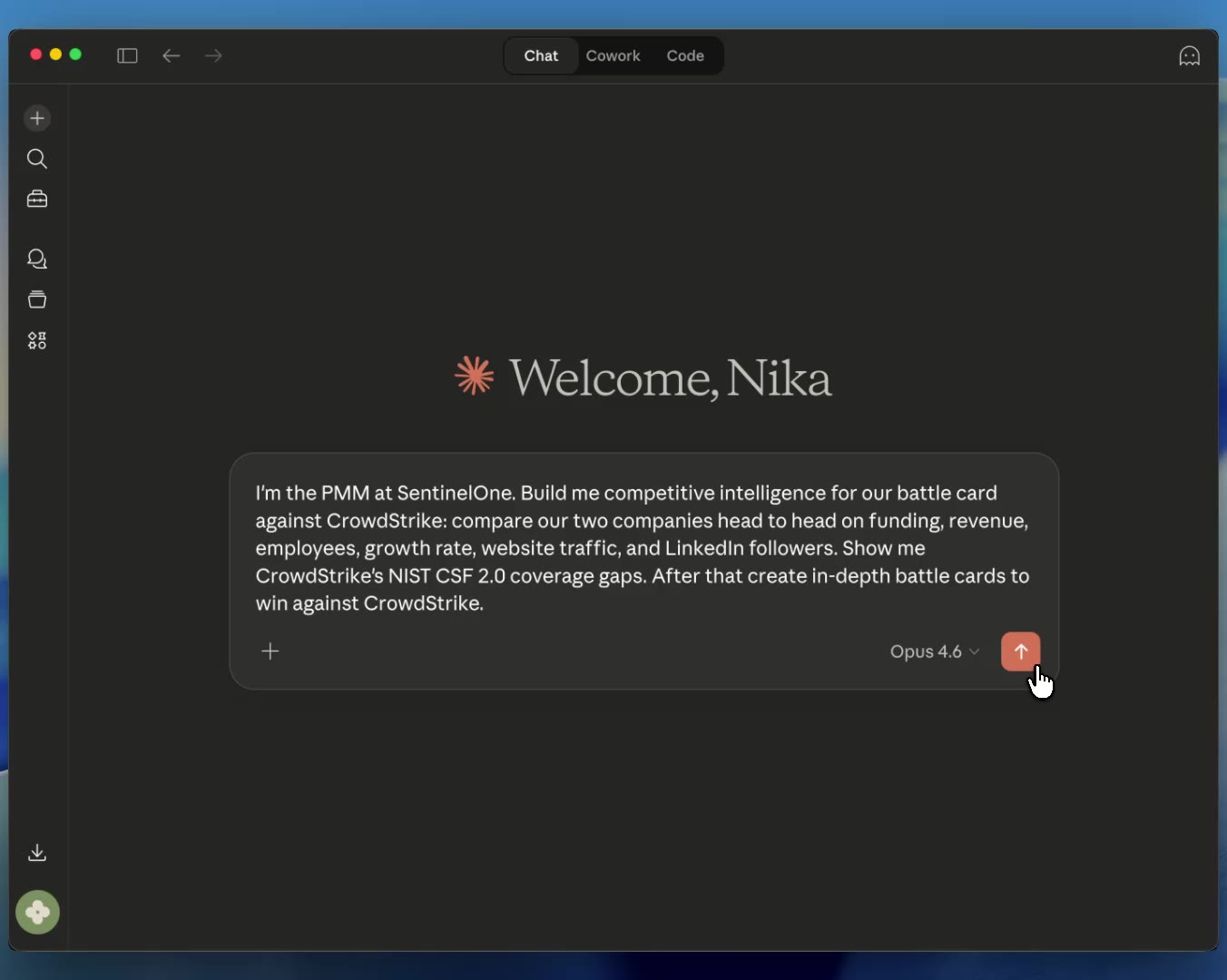Switch to the Code tab
The width and height of the screenshot is (1227, 980).
[x=685, y=56]
